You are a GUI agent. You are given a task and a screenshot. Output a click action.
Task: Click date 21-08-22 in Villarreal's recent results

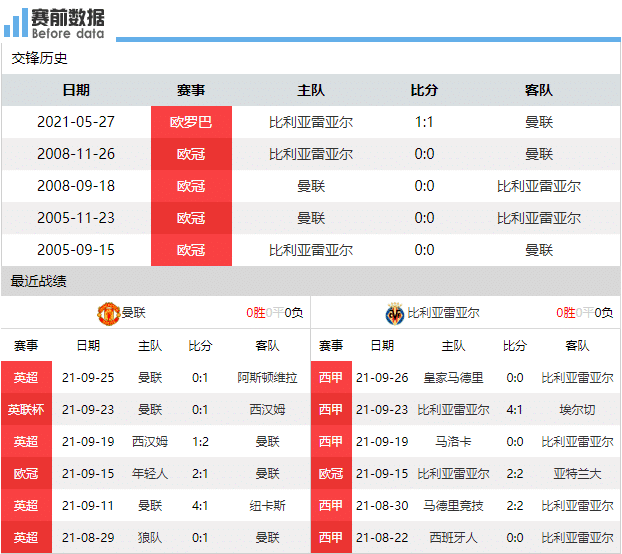point(382,538)
